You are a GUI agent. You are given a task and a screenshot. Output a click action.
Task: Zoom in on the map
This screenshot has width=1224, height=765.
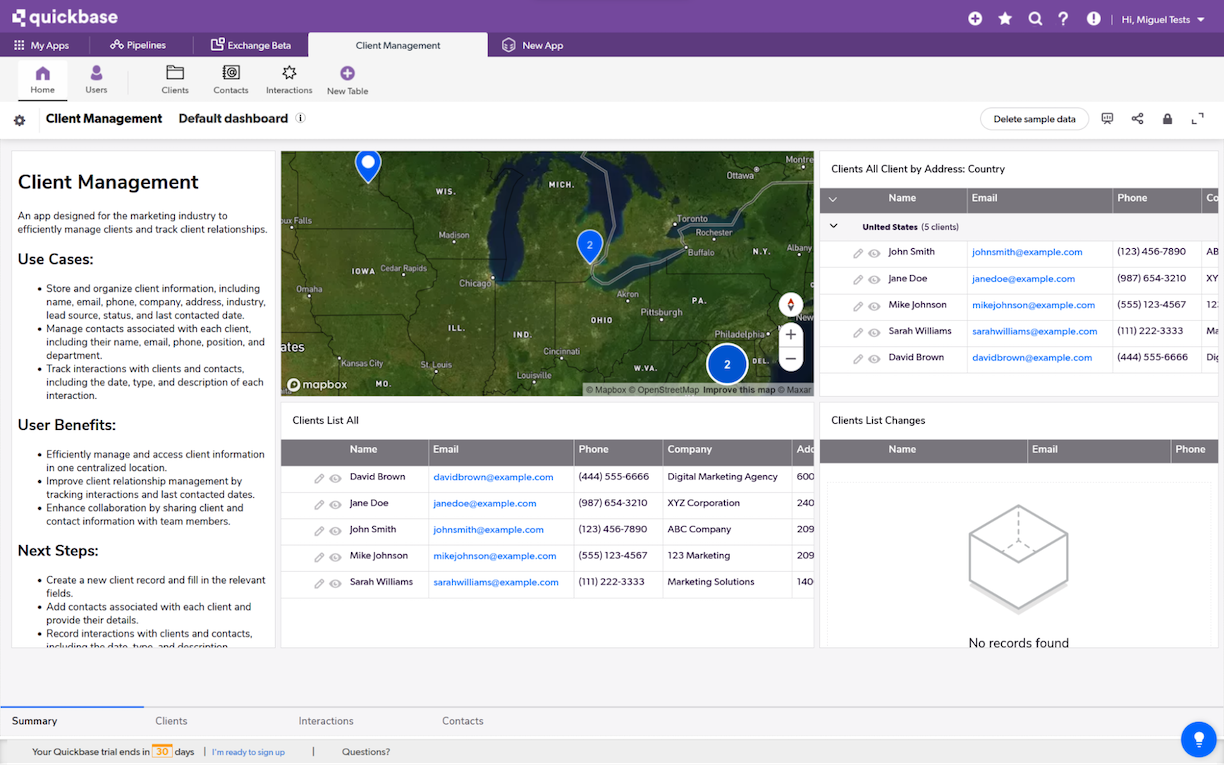coord(790,335)
